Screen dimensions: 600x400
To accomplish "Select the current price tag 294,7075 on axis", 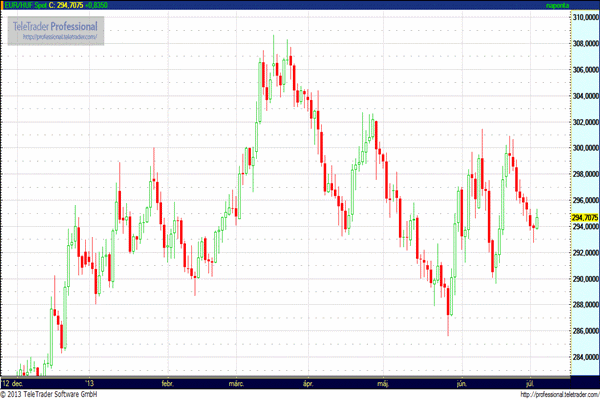I will pos(584,217).
